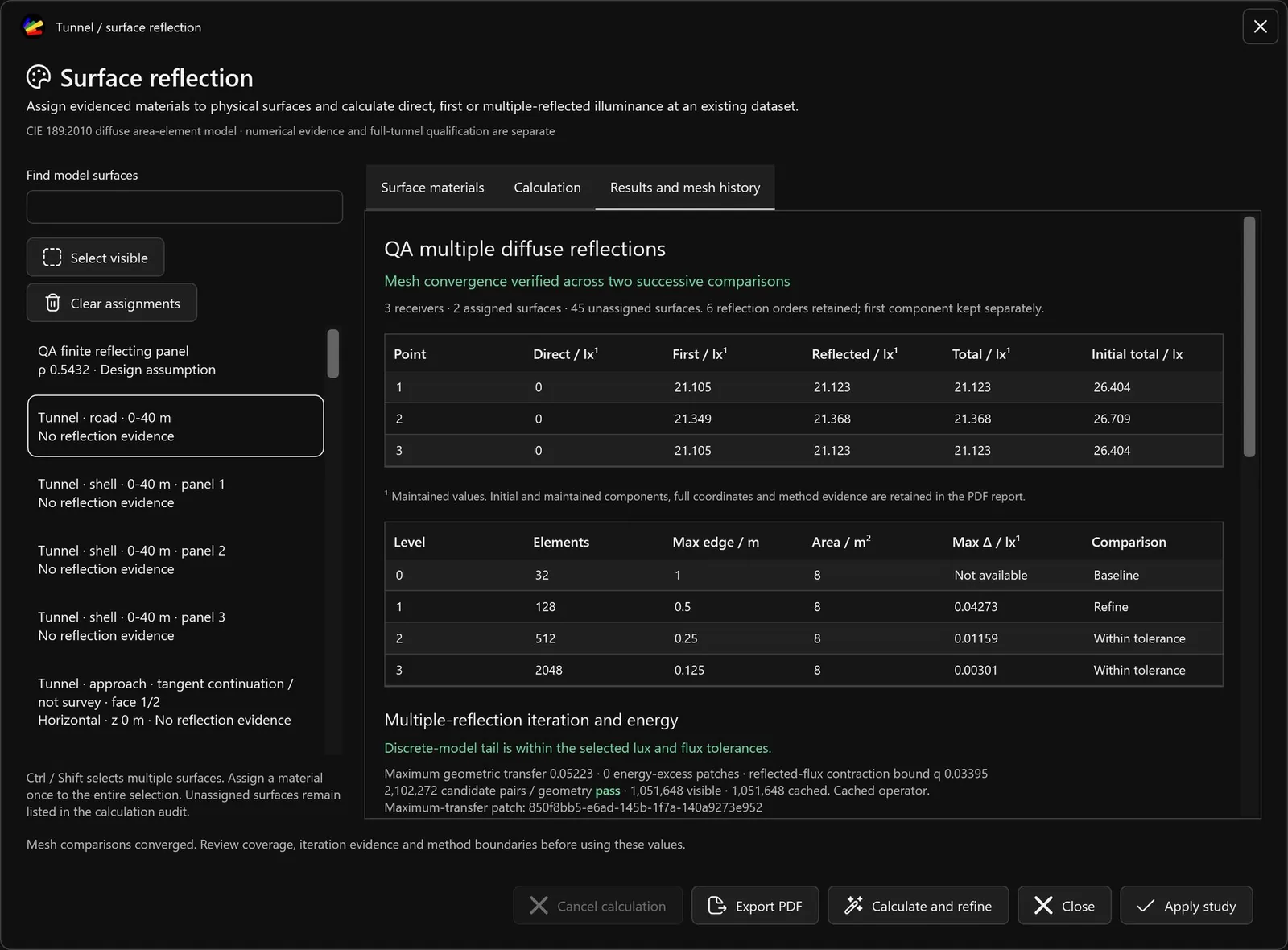Switch to the Surface materials tab

(432, 188)
